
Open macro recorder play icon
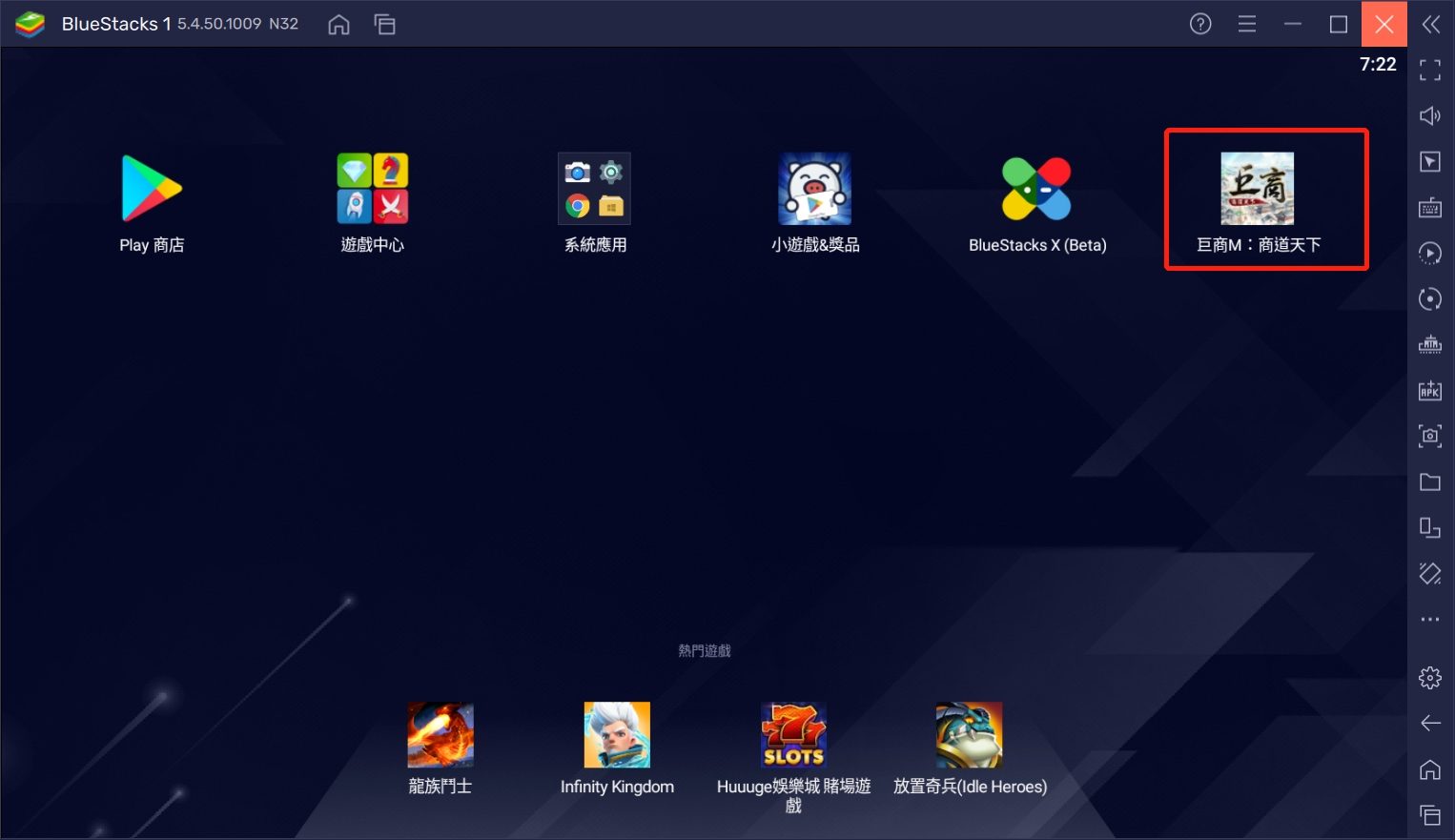point(1430,253)
